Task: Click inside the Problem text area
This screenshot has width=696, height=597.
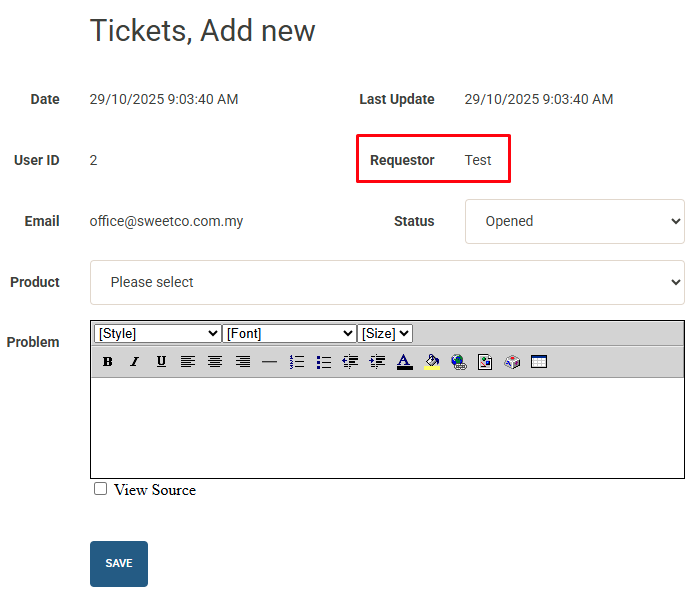Action: 387,427
